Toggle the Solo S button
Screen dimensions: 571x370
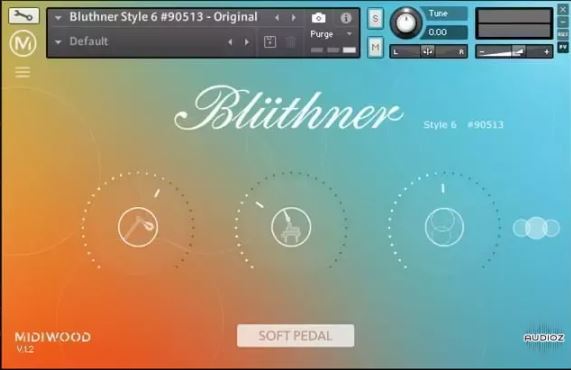[375, 18]
